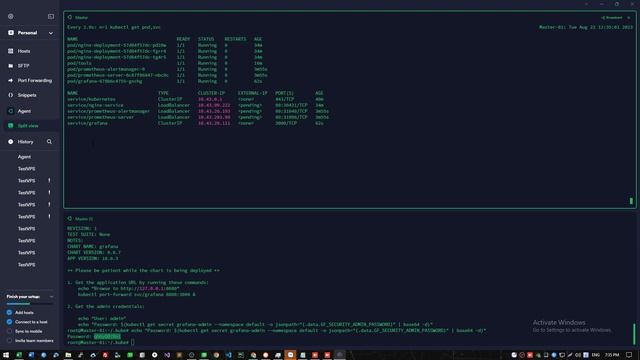Viewport: 640px width, 360px height.
Task: Select the Split view item
Action: 30,126
